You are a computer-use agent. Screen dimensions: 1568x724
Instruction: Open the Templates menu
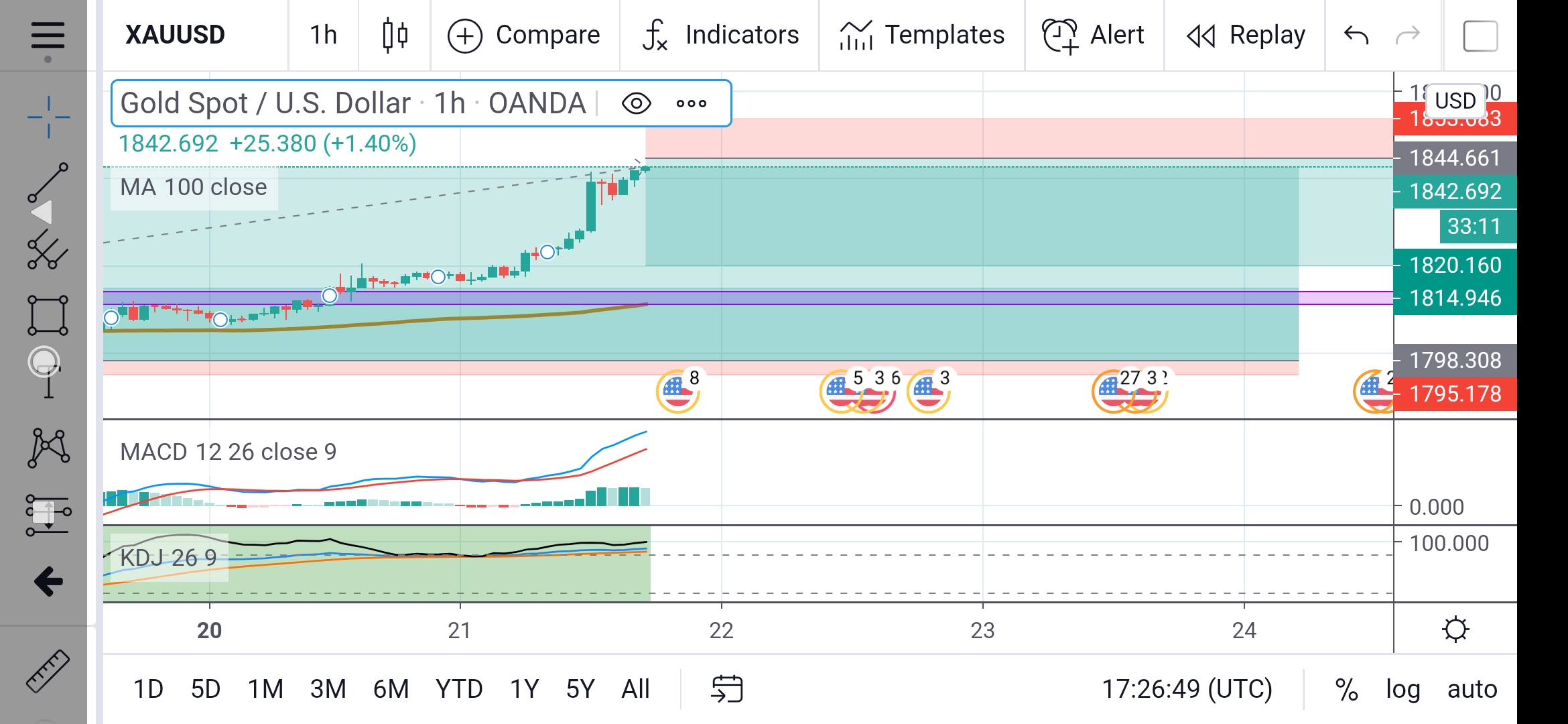tap(922, 35)
